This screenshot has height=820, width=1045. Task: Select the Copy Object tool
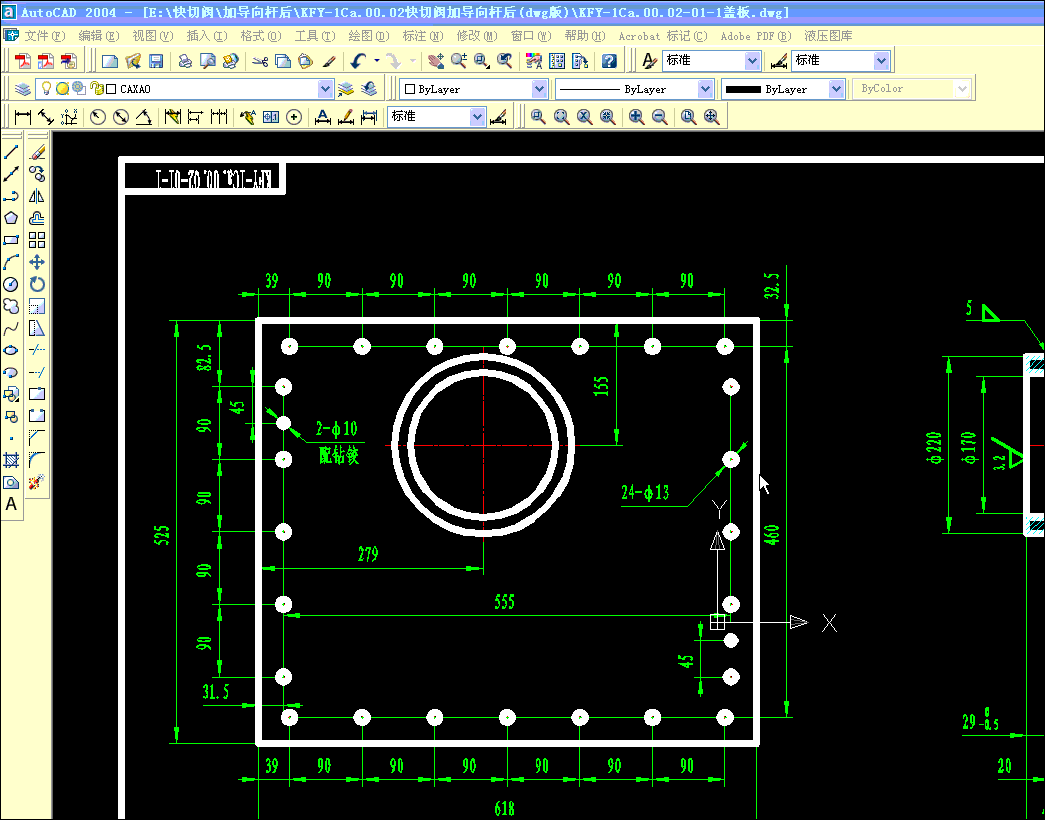[x=37, y=174]
